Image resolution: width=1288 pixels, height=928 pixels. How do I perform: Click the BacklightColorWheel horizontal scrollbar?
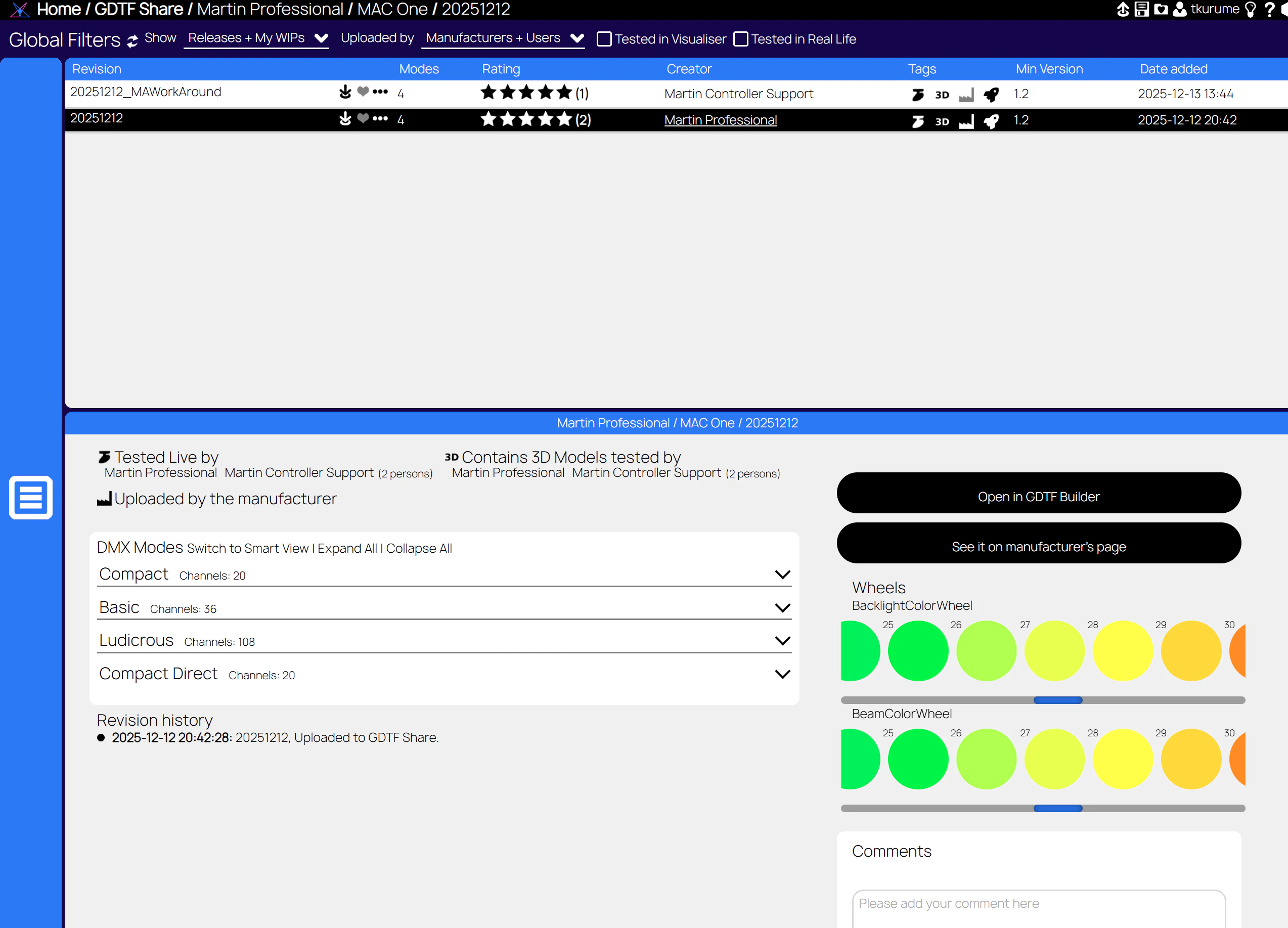pyautogui.click(x=1043, y=700)
